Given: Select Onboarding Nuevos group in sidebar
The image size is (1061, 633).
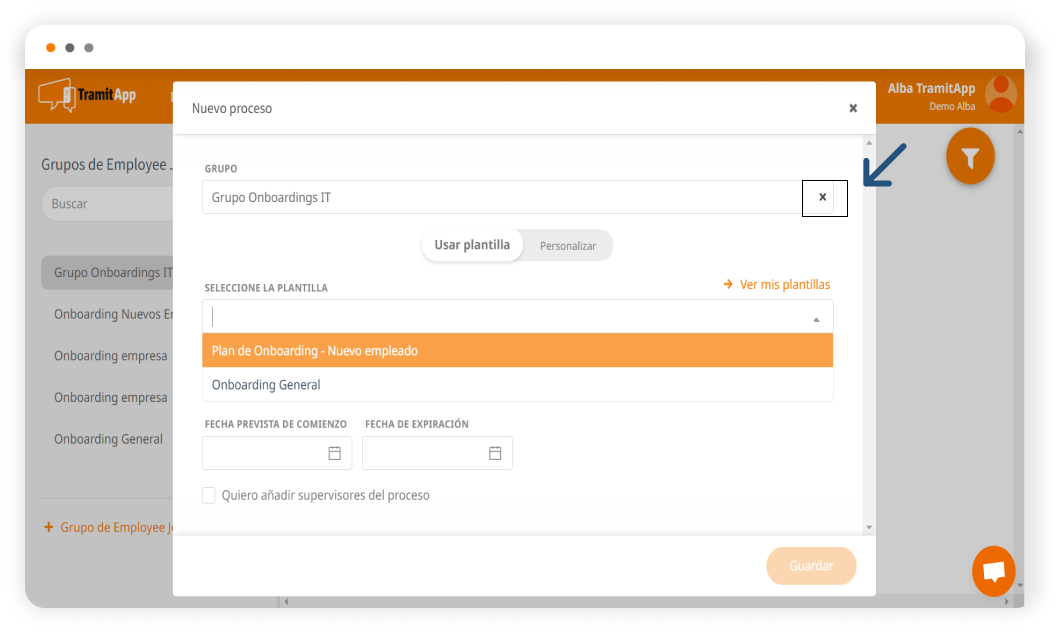Looking at the screenshot, I should coord(110,314).
